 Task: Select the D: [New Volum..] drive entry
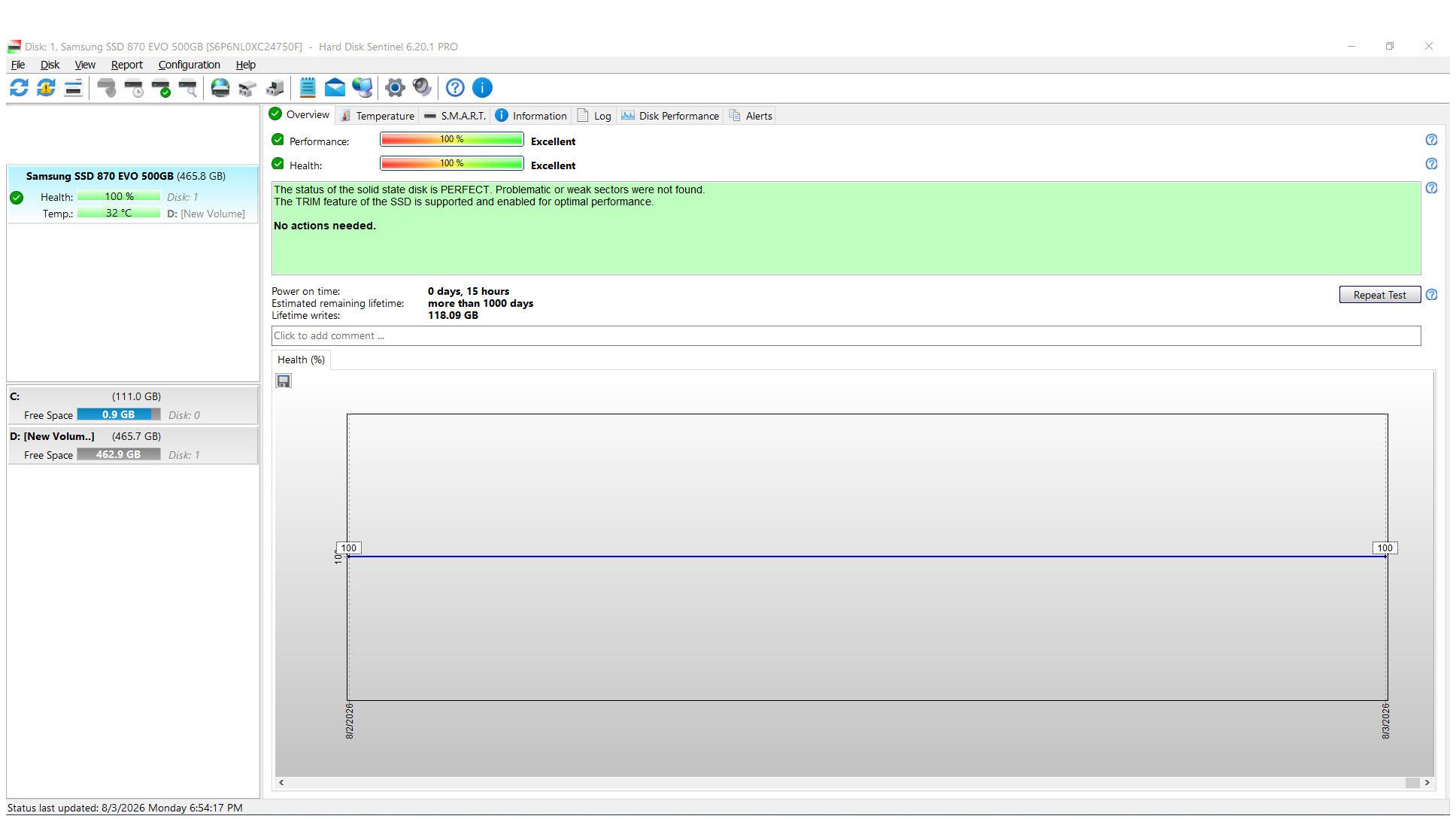[132, 445]
